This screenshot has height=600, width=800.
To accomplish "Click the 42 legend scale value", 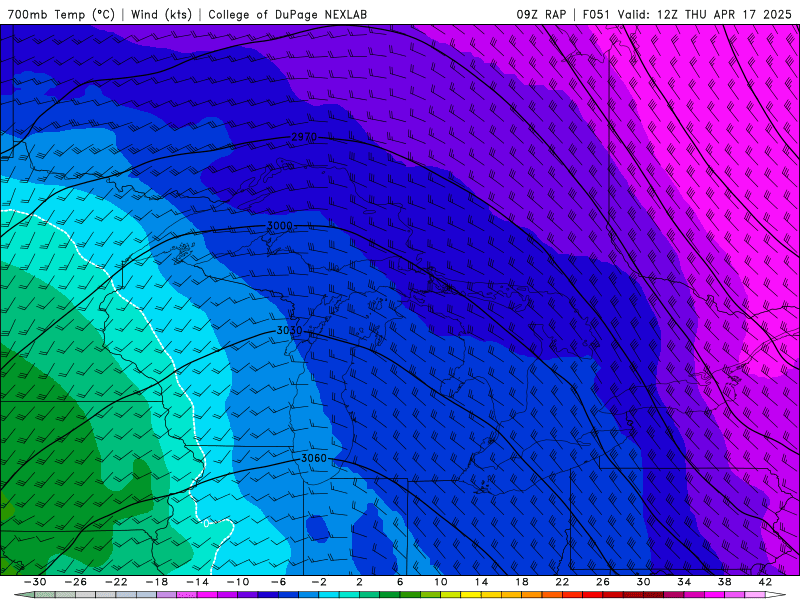I will tap(765, 582).
